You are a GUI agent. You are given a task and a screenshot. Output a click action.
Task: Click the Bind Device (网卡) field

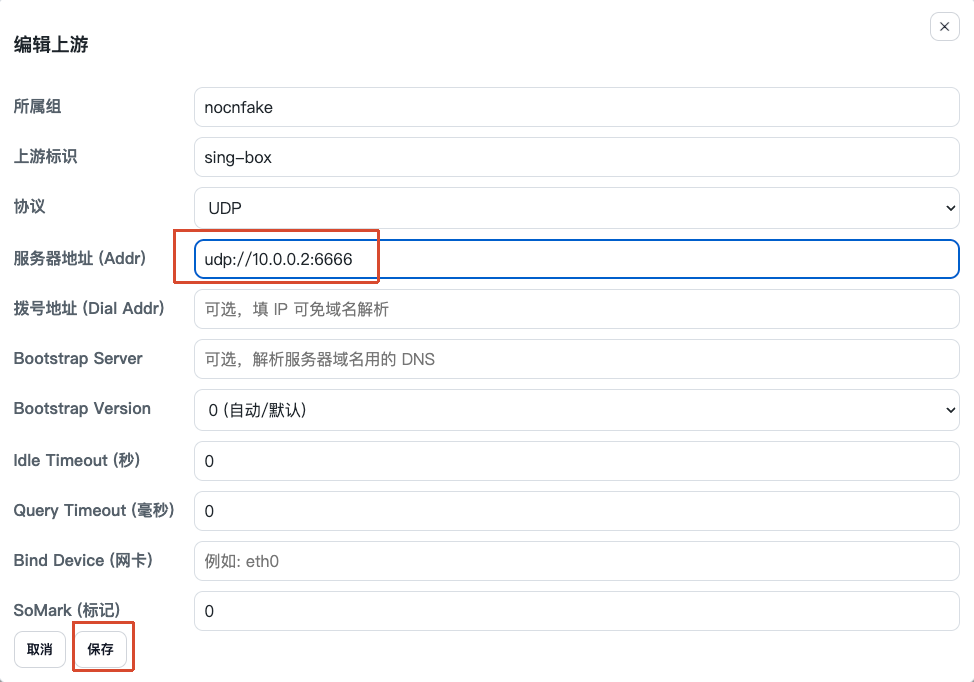pos(576,561)
